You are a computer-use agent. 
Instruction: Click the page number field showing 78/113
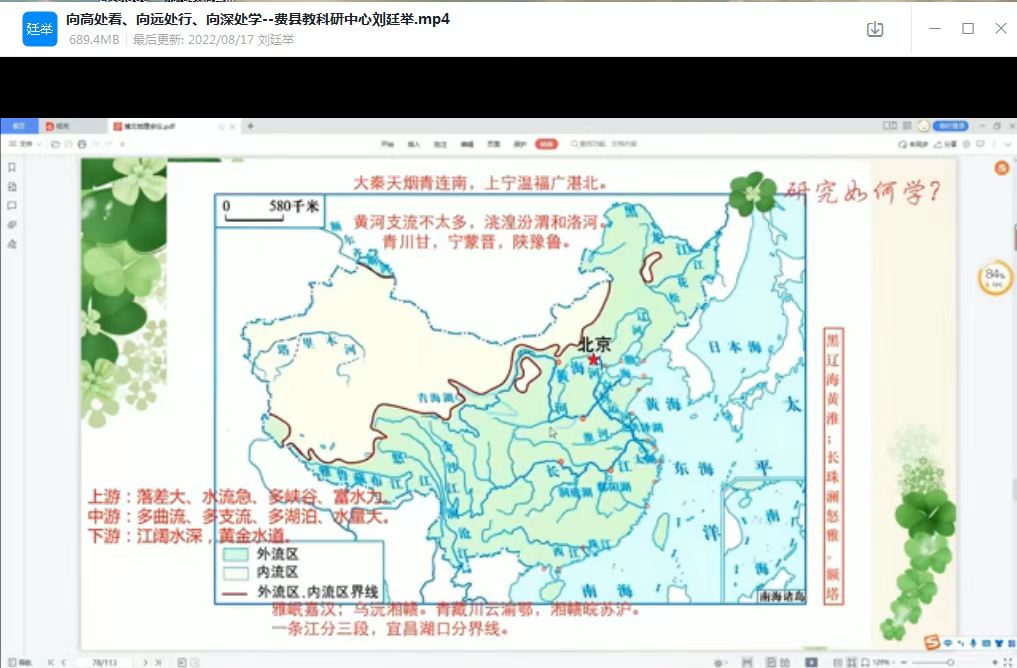pos(105,662)
